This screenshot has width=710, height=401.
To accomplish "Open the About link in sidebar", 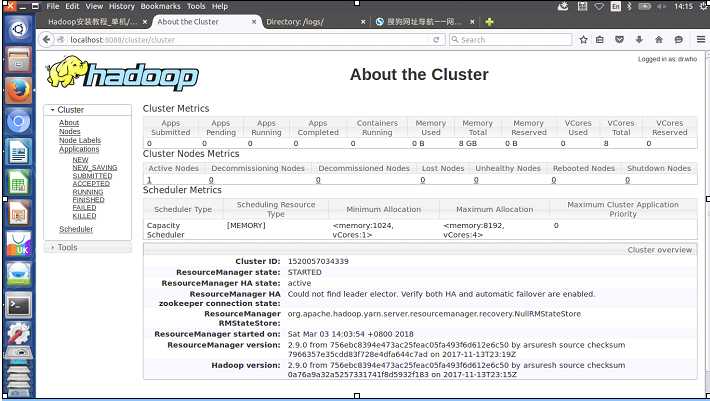I will point(69,123).
